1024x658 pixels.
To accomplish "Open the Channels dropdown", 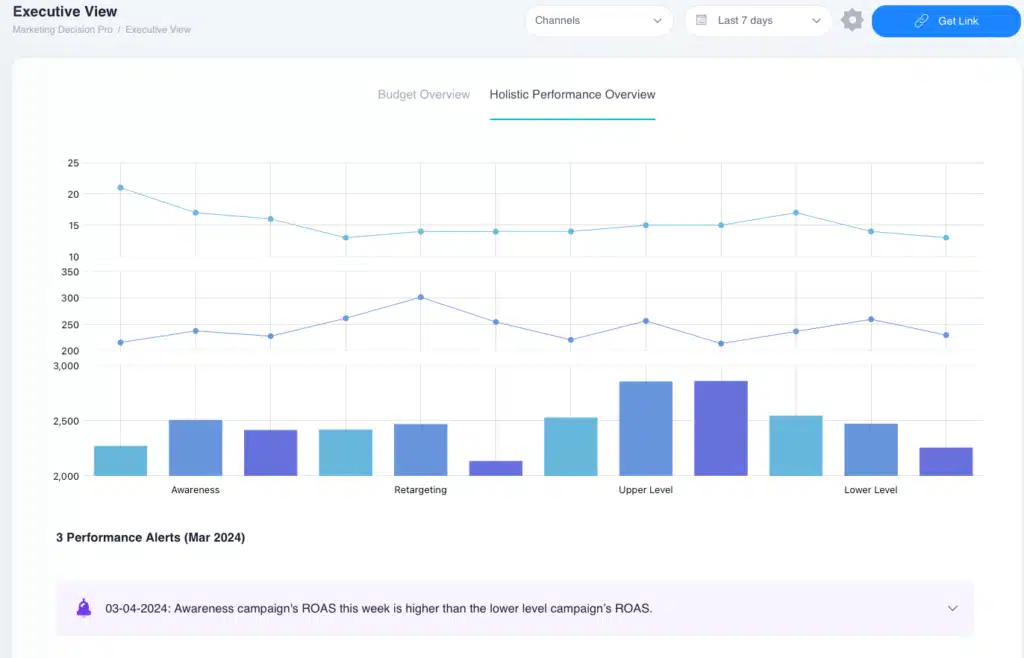I will (x=598, y=20).
